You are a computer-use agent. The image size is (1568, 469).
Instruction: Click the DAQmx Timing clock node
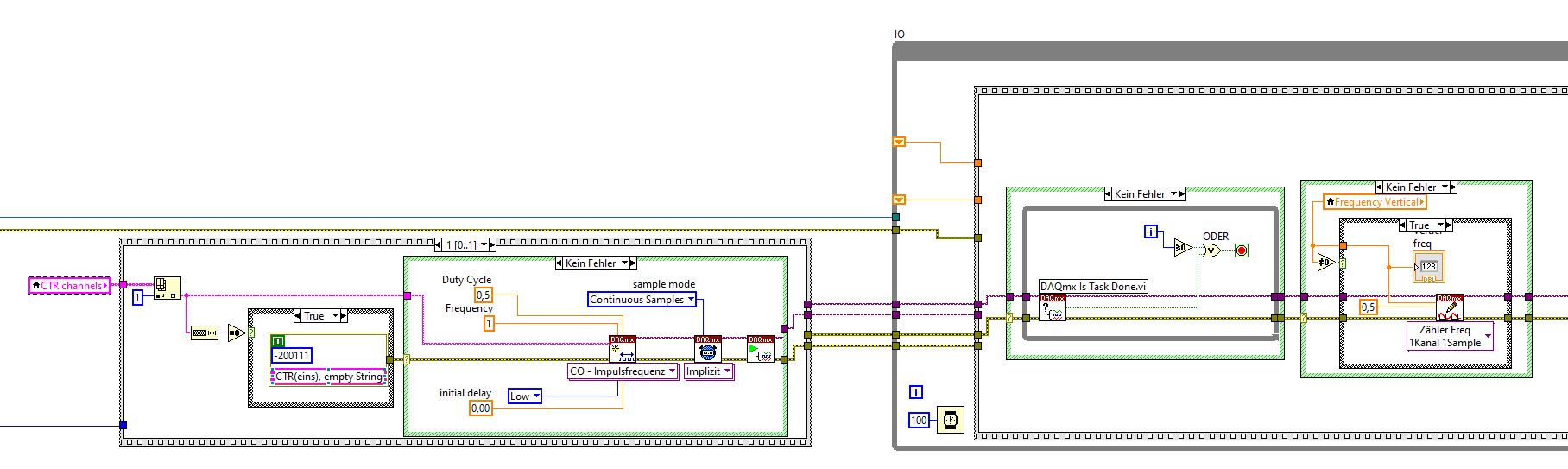tap(708, 349)
